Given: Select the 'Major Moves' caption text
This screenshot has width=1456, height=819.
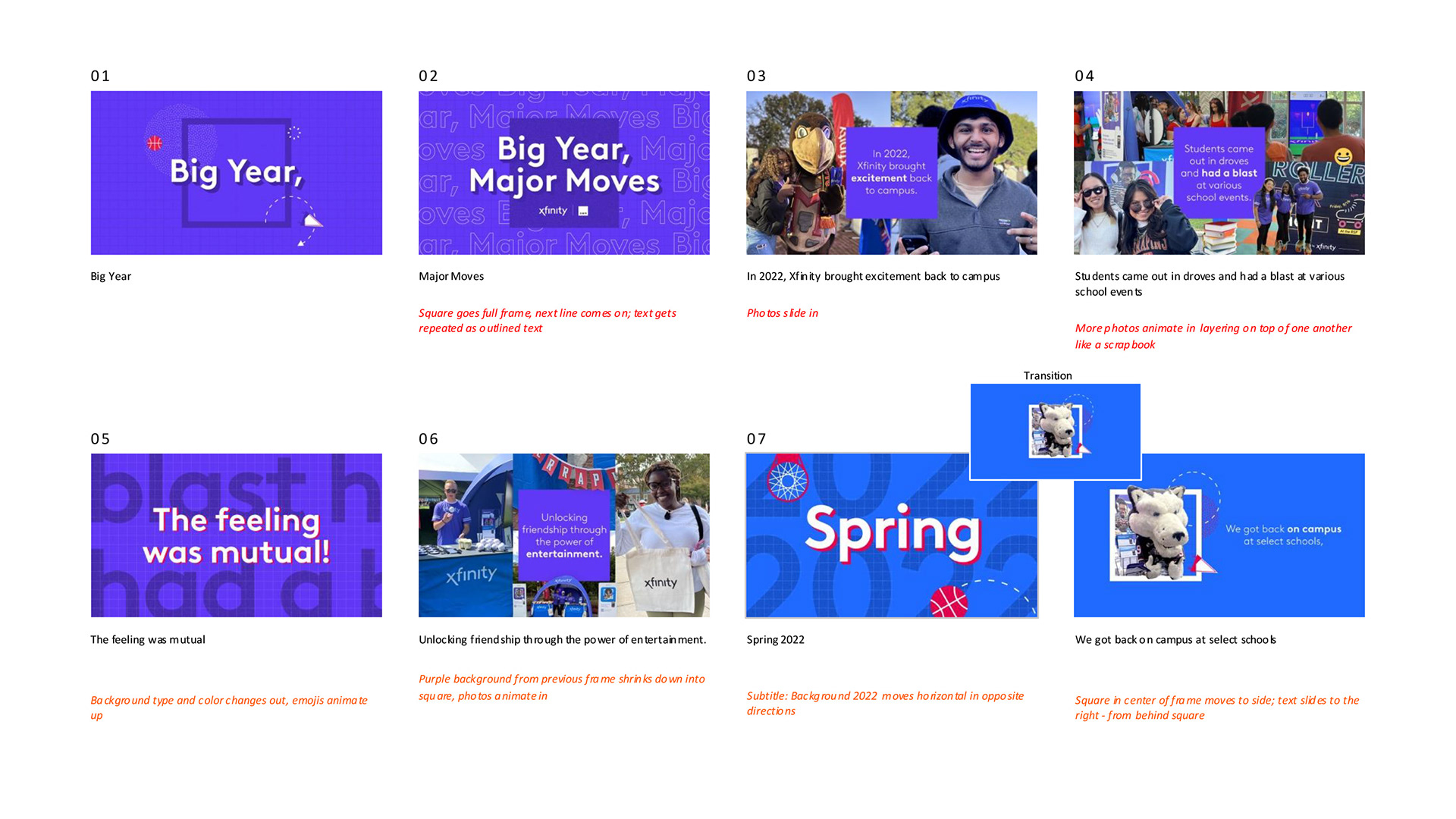Looking at the screenshot, I should [x=451, y=276].
